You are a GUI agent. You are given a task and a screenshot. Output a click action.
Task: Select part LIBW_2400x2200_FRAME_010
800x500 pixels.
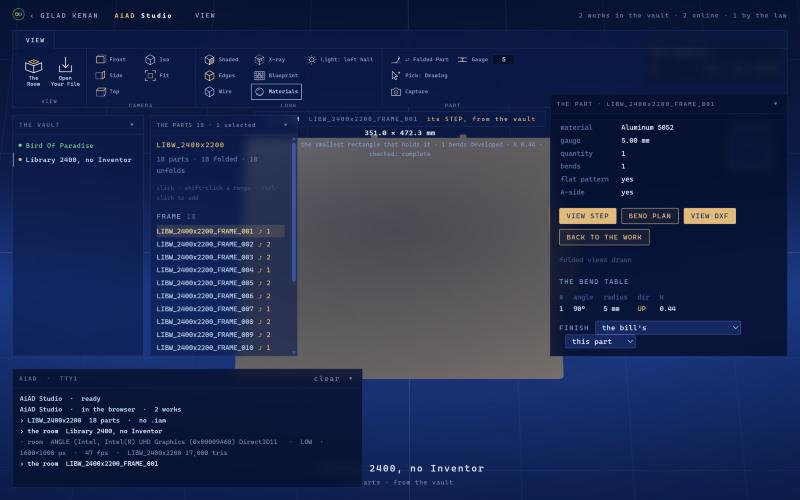(x=220, y=347)
